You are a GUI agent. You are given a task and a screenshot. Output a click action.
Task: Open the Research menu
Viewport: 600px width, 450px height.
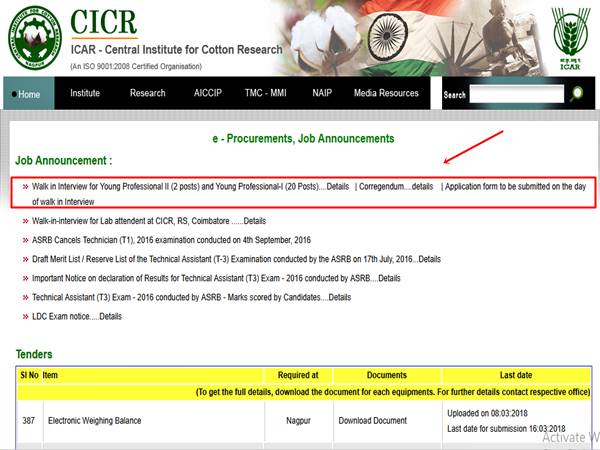coord(147,93)
